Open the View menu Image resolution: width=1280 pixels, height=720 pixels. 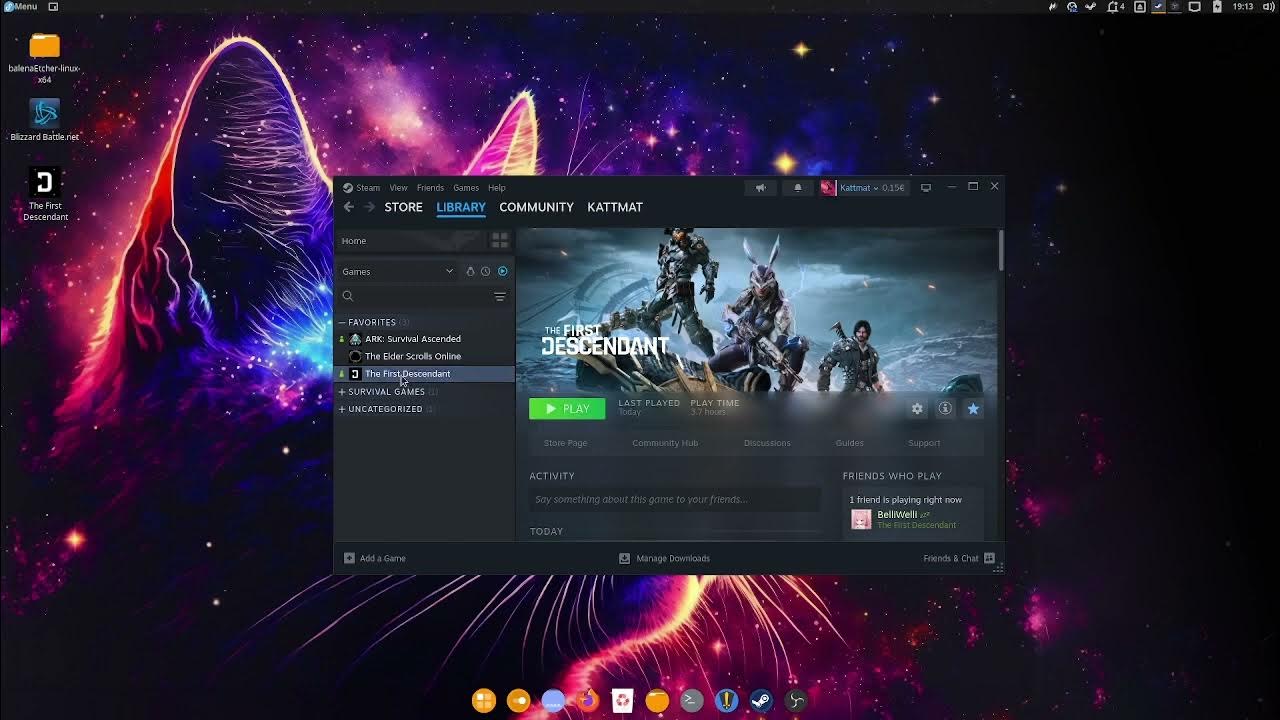398,188
